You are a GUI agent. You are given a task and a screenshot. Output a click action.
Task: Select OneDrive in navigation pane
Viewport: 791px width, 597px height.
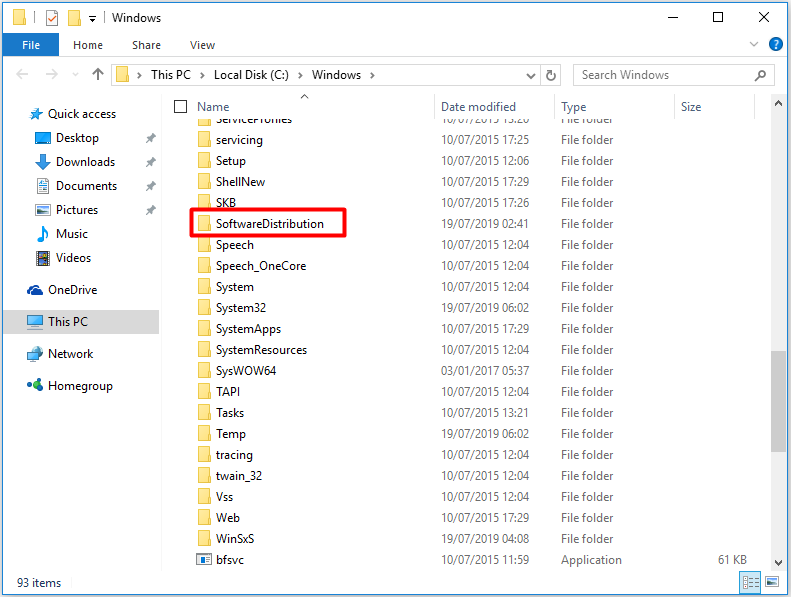point(72,290)
